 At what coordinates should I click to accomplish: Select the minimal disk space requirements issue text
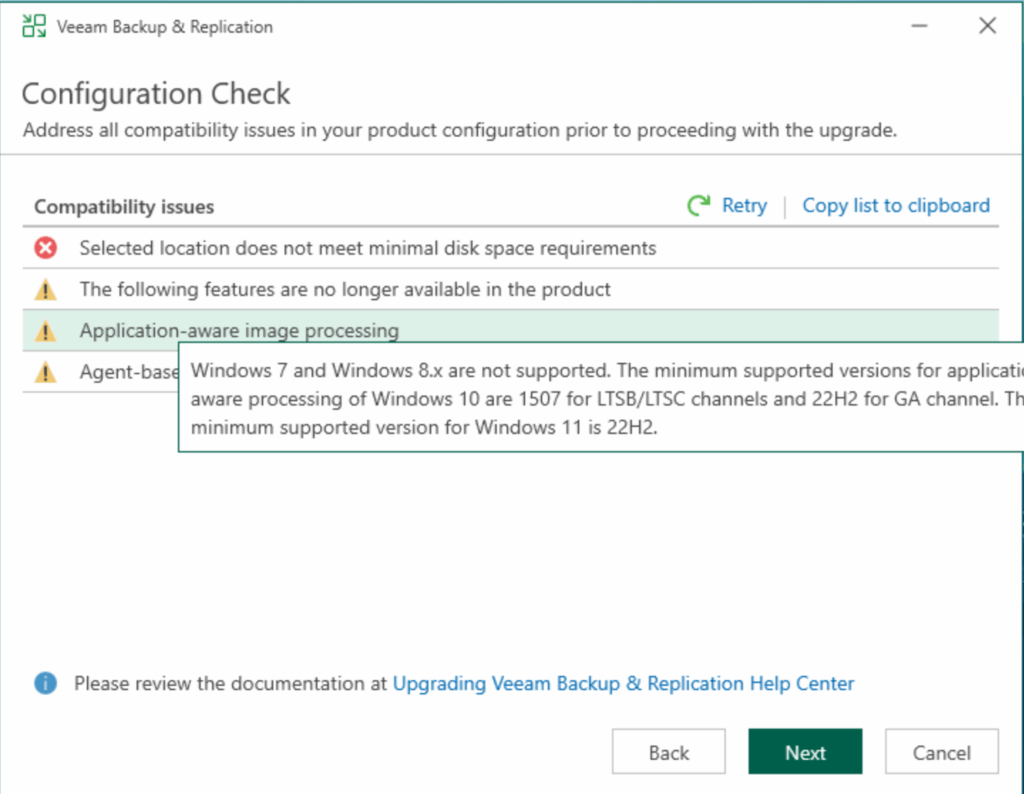coord(368,248)
